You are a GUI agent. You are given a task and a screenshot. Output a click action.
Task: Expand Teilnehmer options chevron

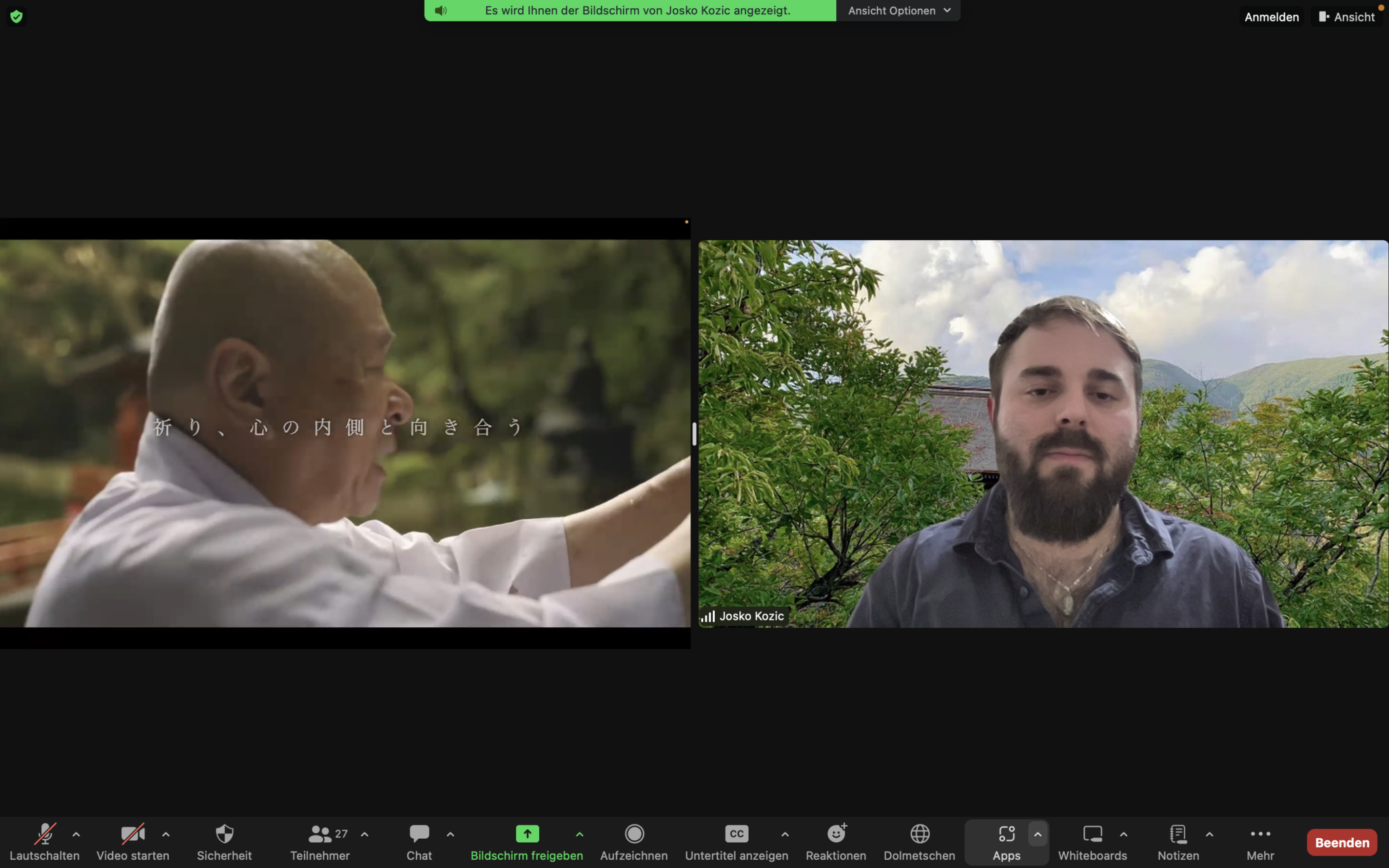pyautogui.click(x=365, y=834)
